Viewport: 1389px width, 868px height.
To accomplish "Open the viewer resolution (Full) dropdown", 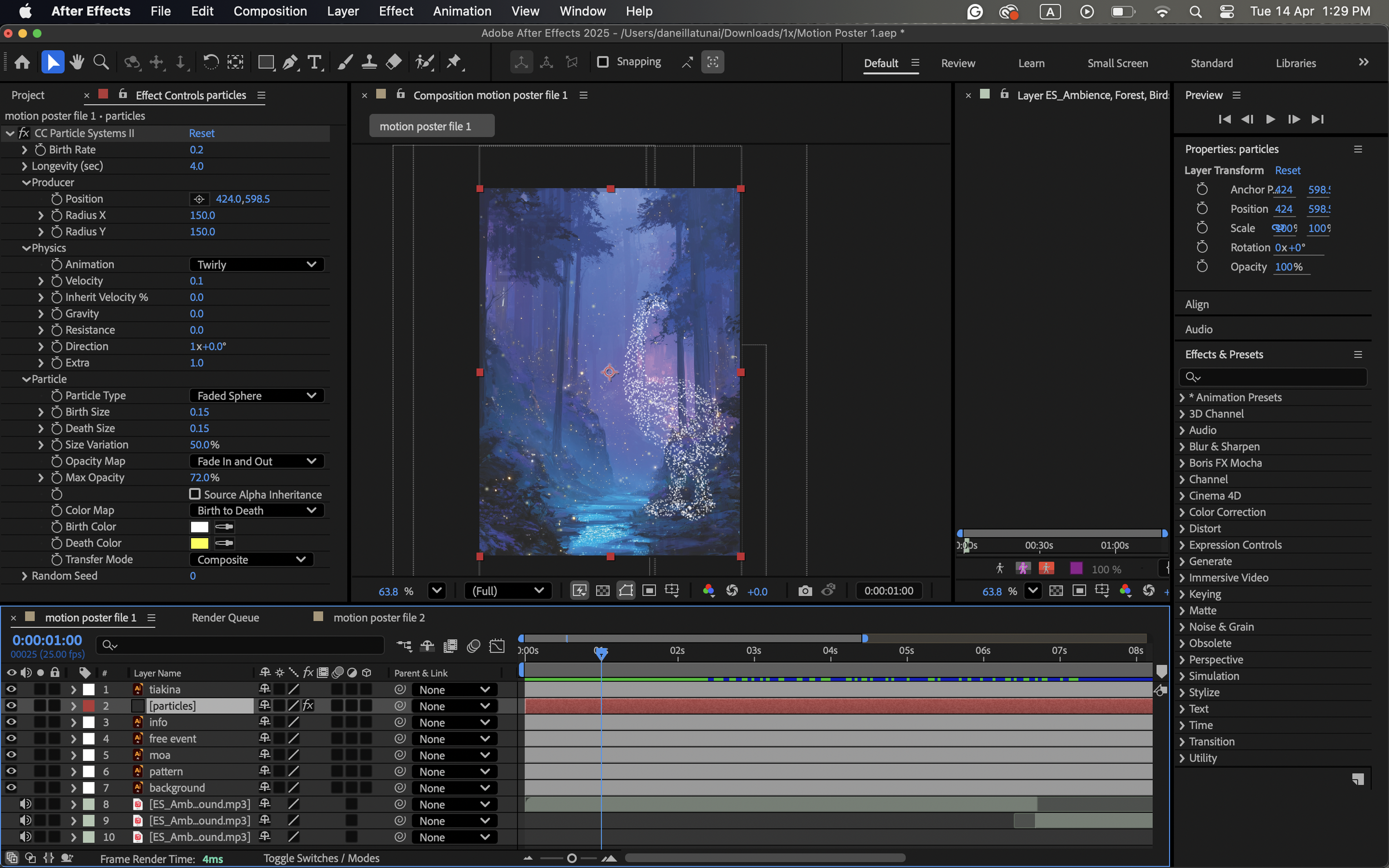I will 508,591.
